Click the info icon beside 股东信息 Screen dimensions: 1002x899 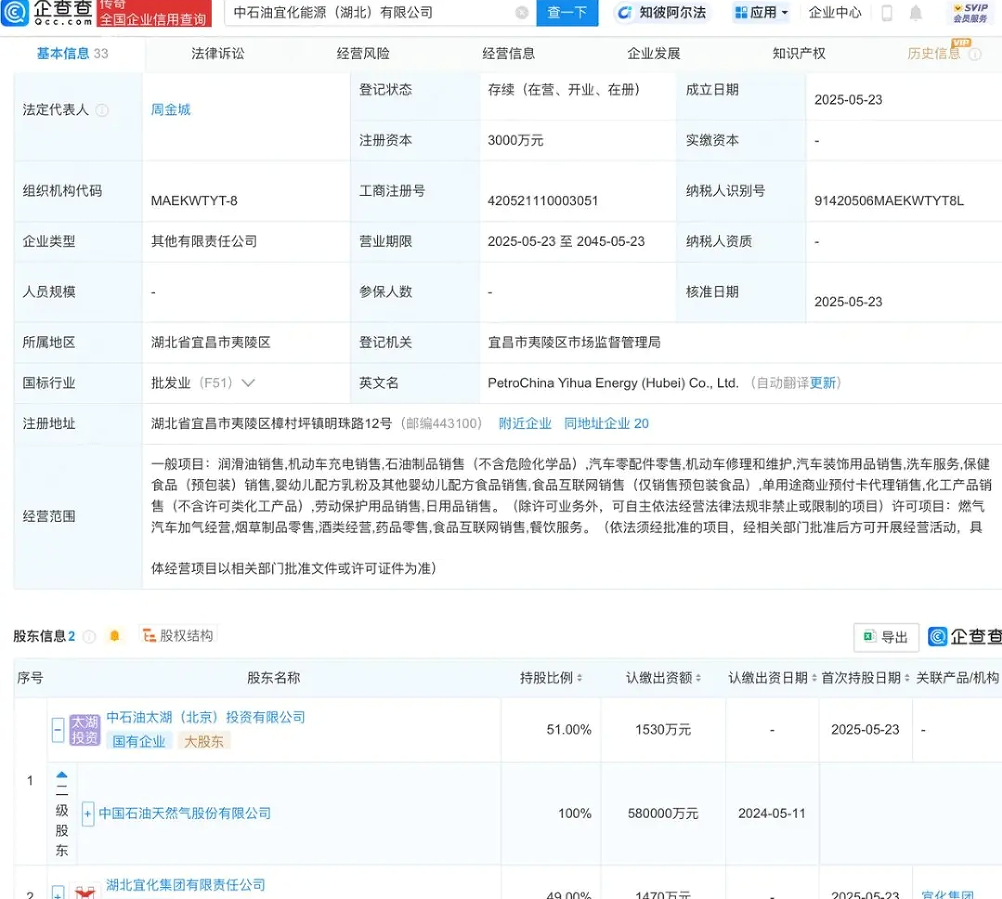tap(89, 636)
